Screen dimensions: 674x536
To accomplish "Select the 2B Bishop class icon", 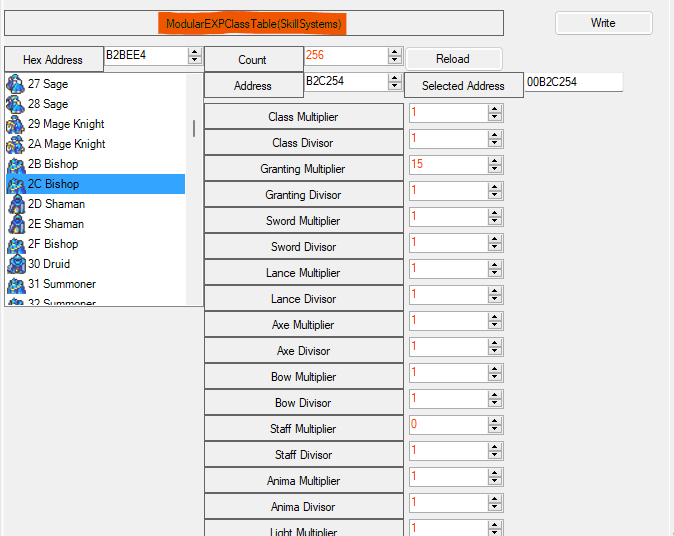I will coord(15,164).
